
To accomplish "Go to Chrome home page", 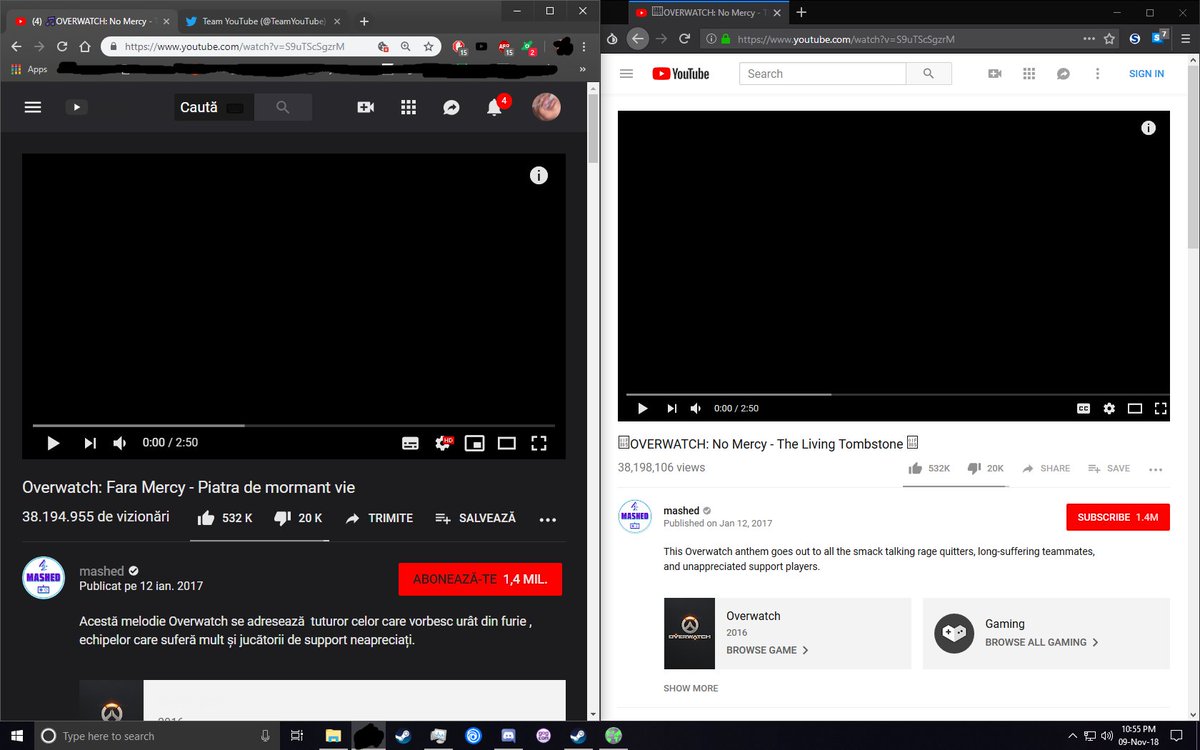I will click(x=85, y=46).
